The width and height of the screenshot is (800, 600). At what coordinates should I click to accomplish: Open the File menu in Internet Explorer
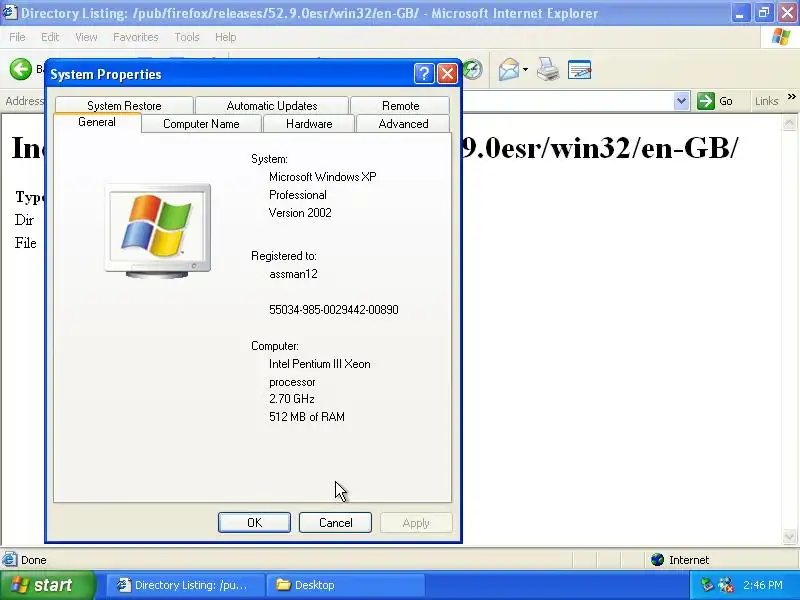(17, 37)
